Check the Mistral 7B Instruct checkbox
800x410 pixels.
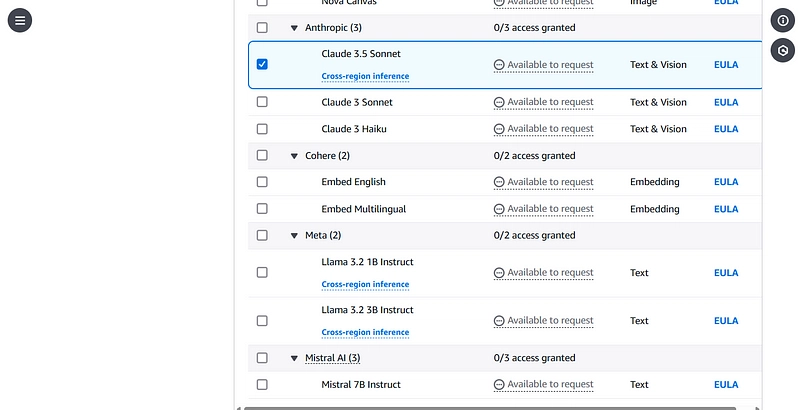262,385
